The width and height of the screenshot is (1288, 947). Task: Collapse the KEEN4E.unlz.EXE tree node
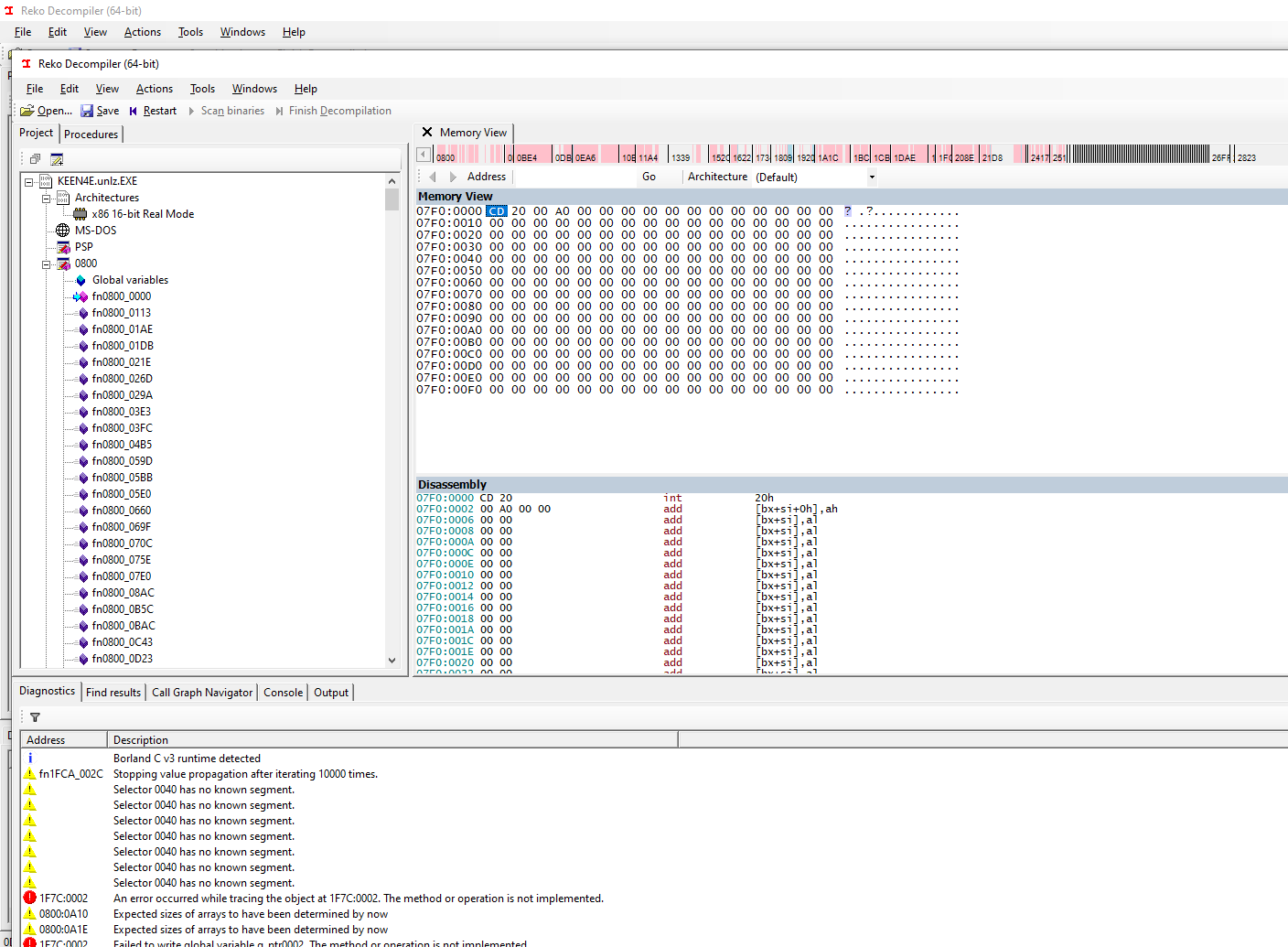(30, 180)
